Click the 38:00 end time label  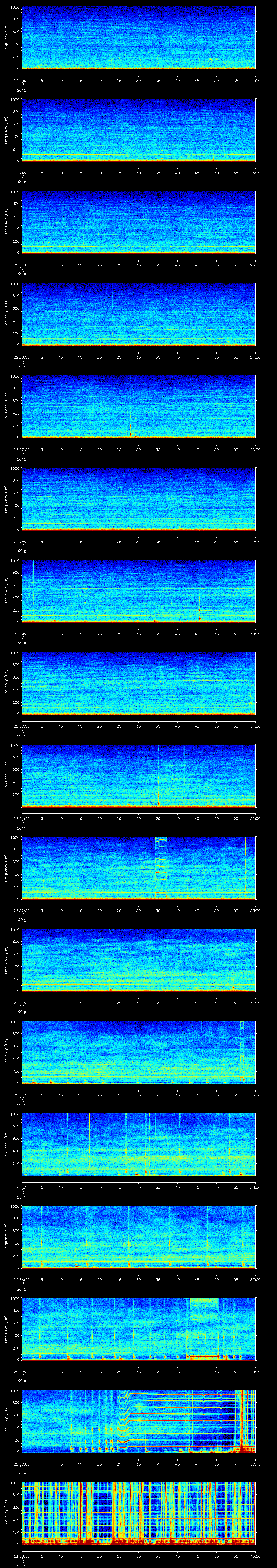pyautogui.click(x=256, y=1372)
